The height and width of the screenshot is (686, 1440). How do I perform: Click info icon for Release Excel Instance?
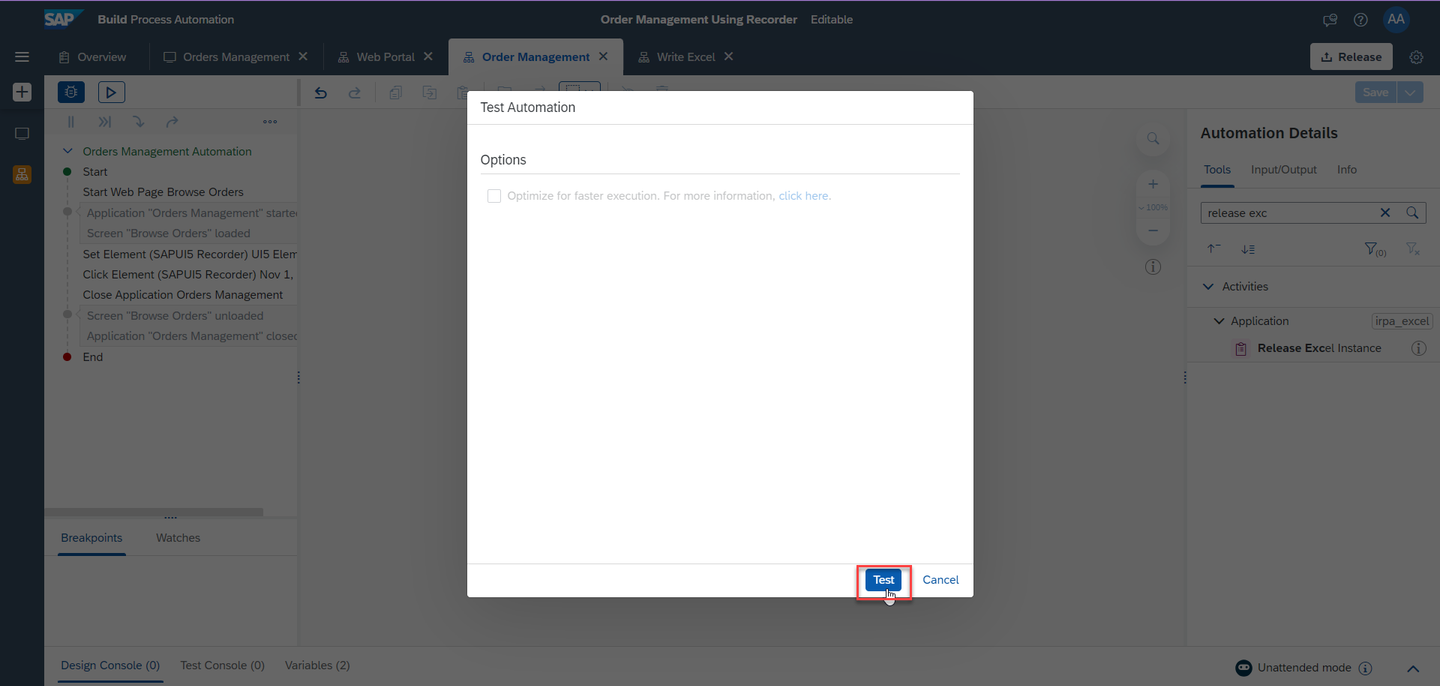pos(1418,348)
